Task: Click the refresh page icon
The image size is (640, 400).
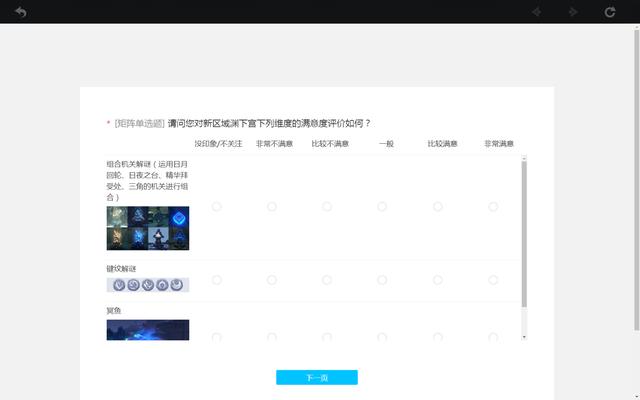Action: 610,12
